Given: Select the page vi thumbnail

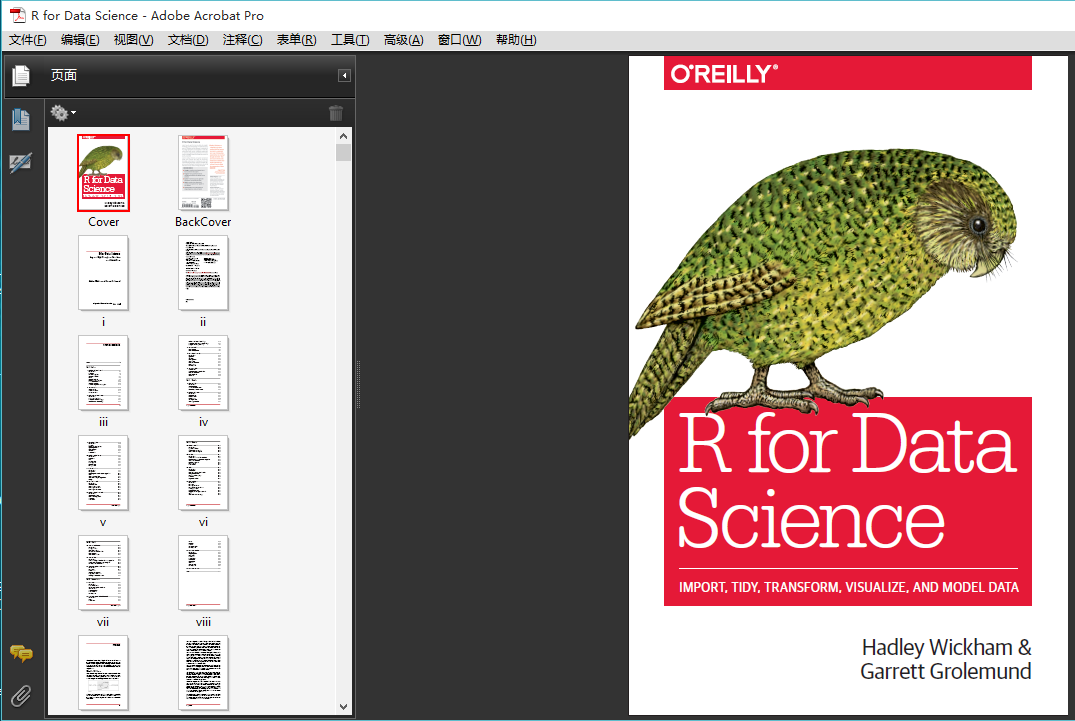Looking at the screenshot, I should pyautogui.click(x=203, y=473).
